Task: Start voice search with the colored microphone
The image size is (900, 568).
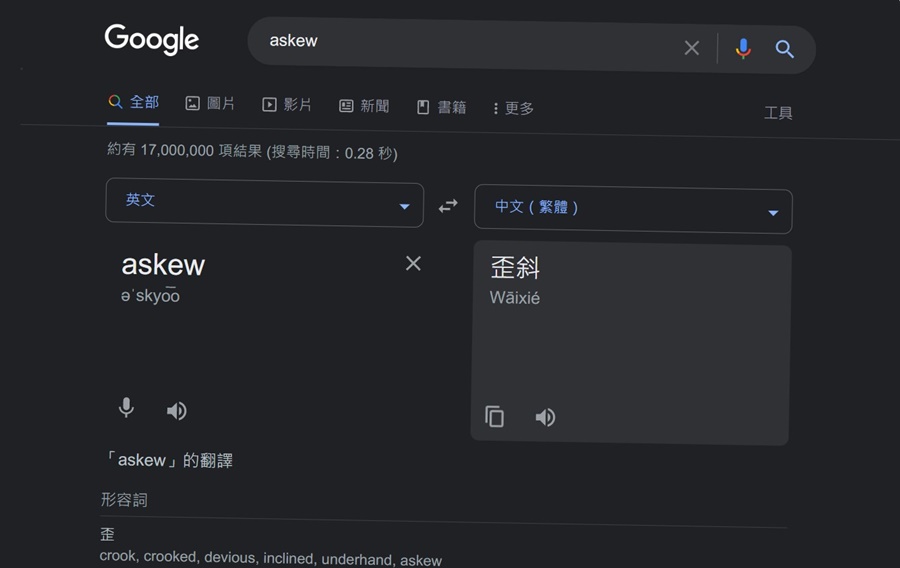Action: 743,49
